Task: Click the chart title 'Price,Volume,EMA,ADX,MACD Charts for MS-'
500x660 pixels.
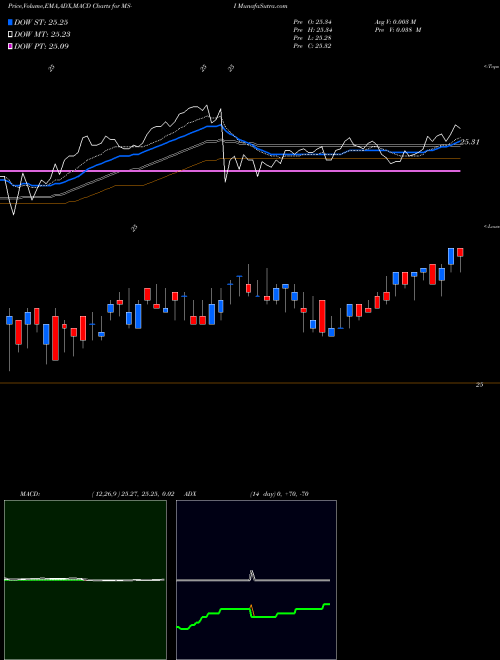Action: click(x=70, y=6)
